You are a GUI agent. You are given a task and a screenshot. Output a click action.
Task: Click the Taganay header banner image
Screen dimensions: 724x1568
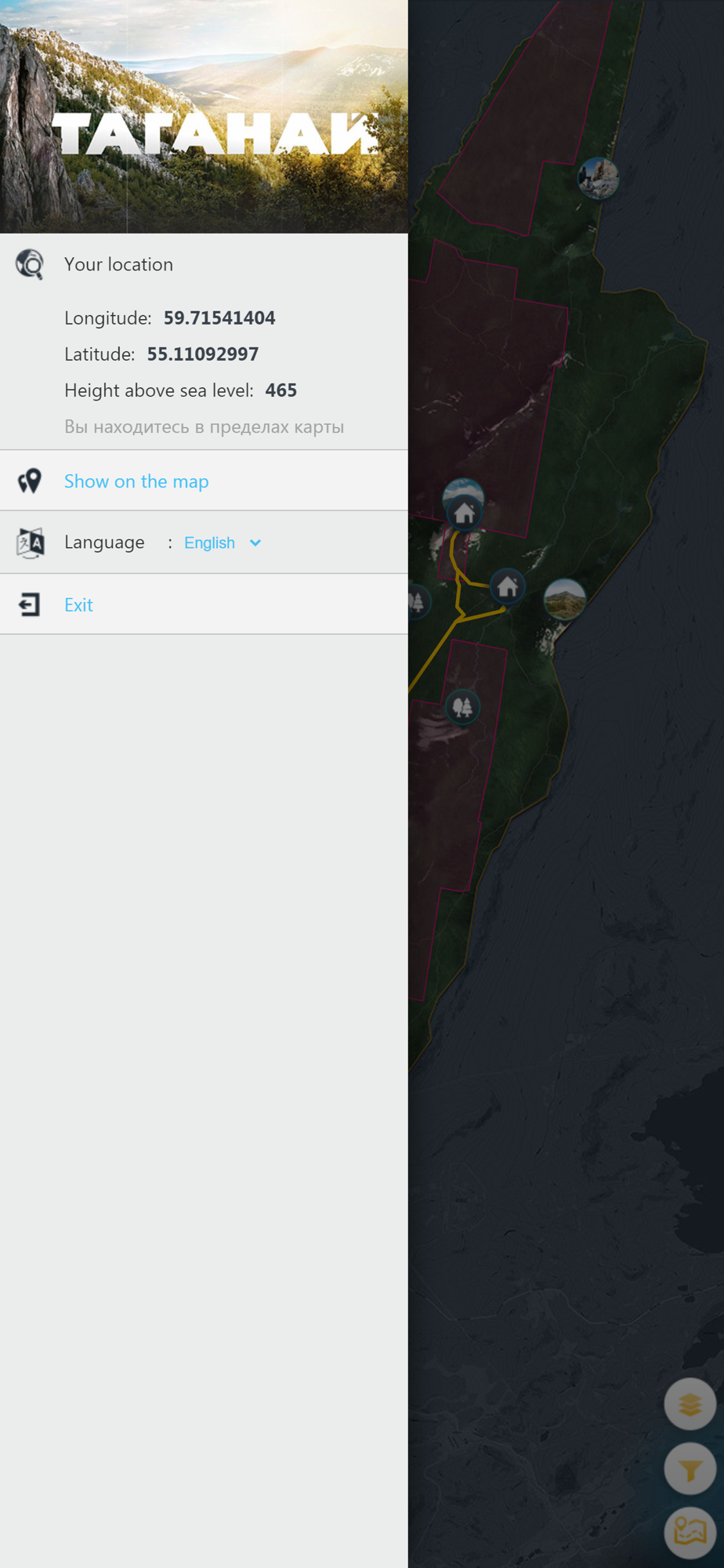204,117
